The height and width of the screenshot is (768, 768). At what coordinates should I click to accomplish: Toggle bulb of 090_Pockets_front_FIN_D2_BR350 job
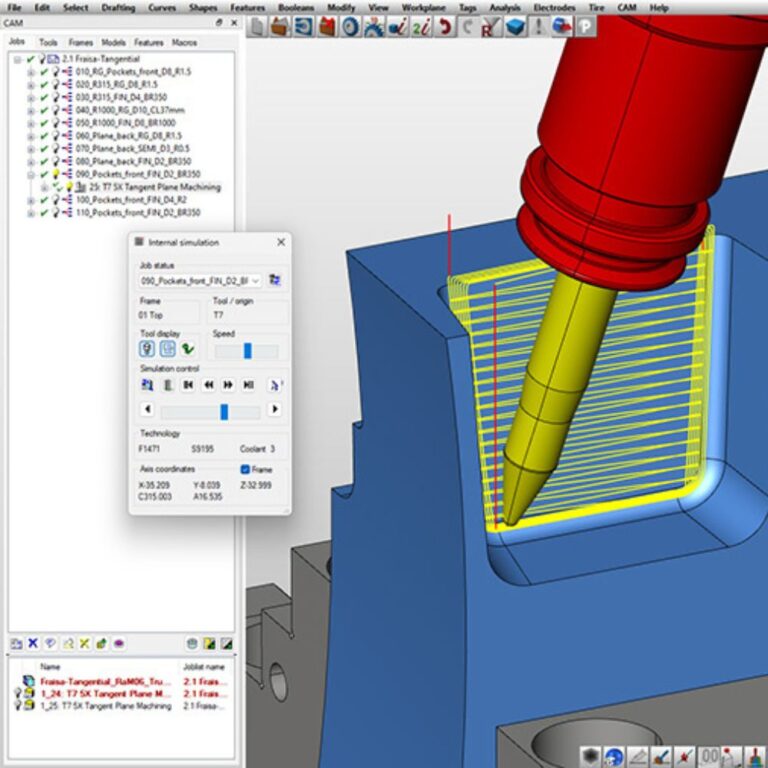tap(55, 174)
